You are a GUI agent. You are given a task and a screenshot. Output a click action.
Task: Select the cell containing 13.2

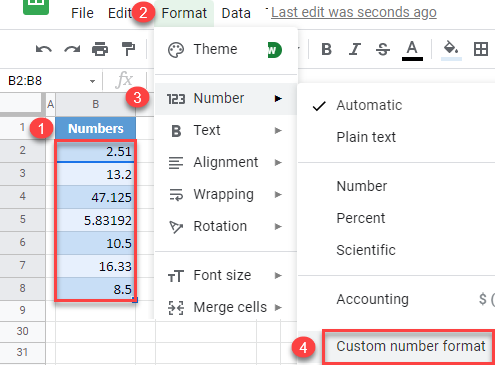(95, 174)
